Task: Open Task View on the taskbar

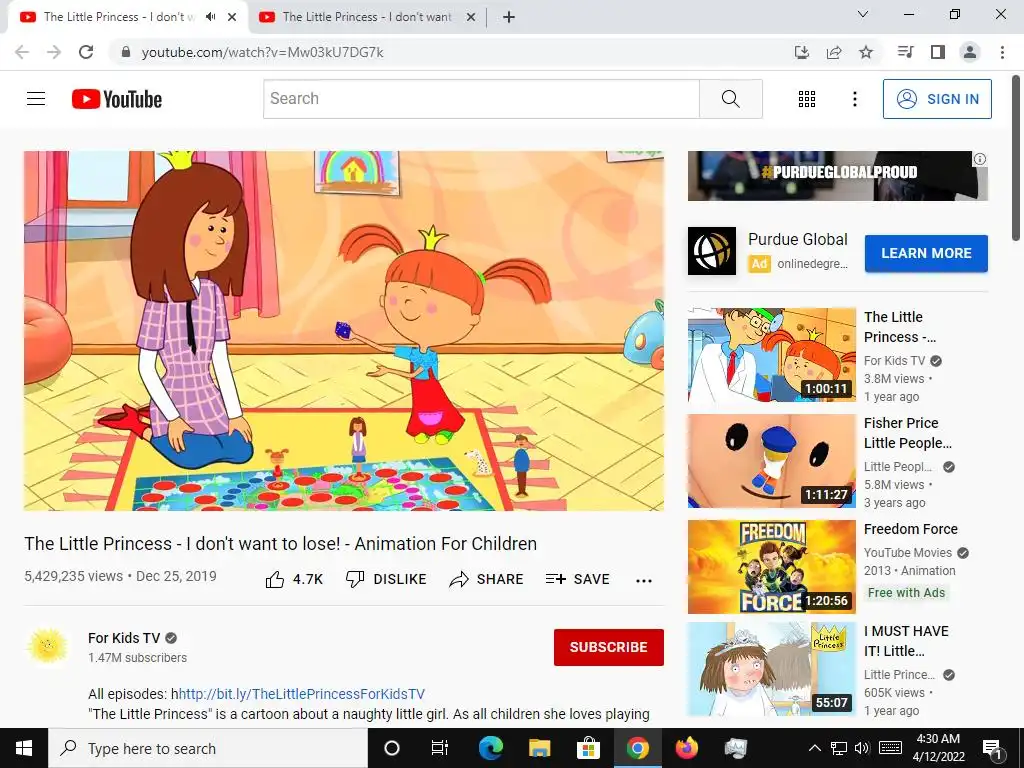Action: coord(440,748)
